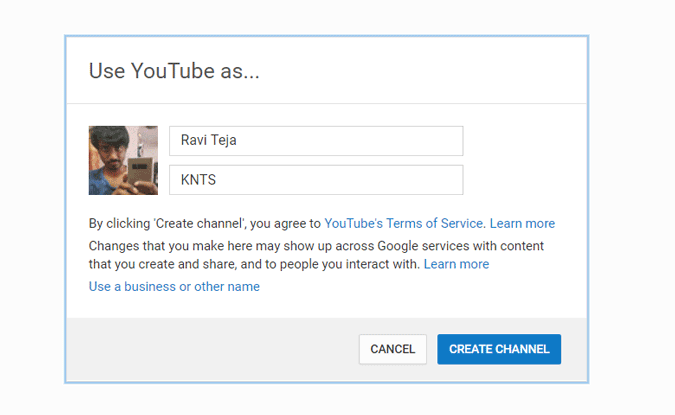Select the last name field containing KNTS

coord(316,180)
